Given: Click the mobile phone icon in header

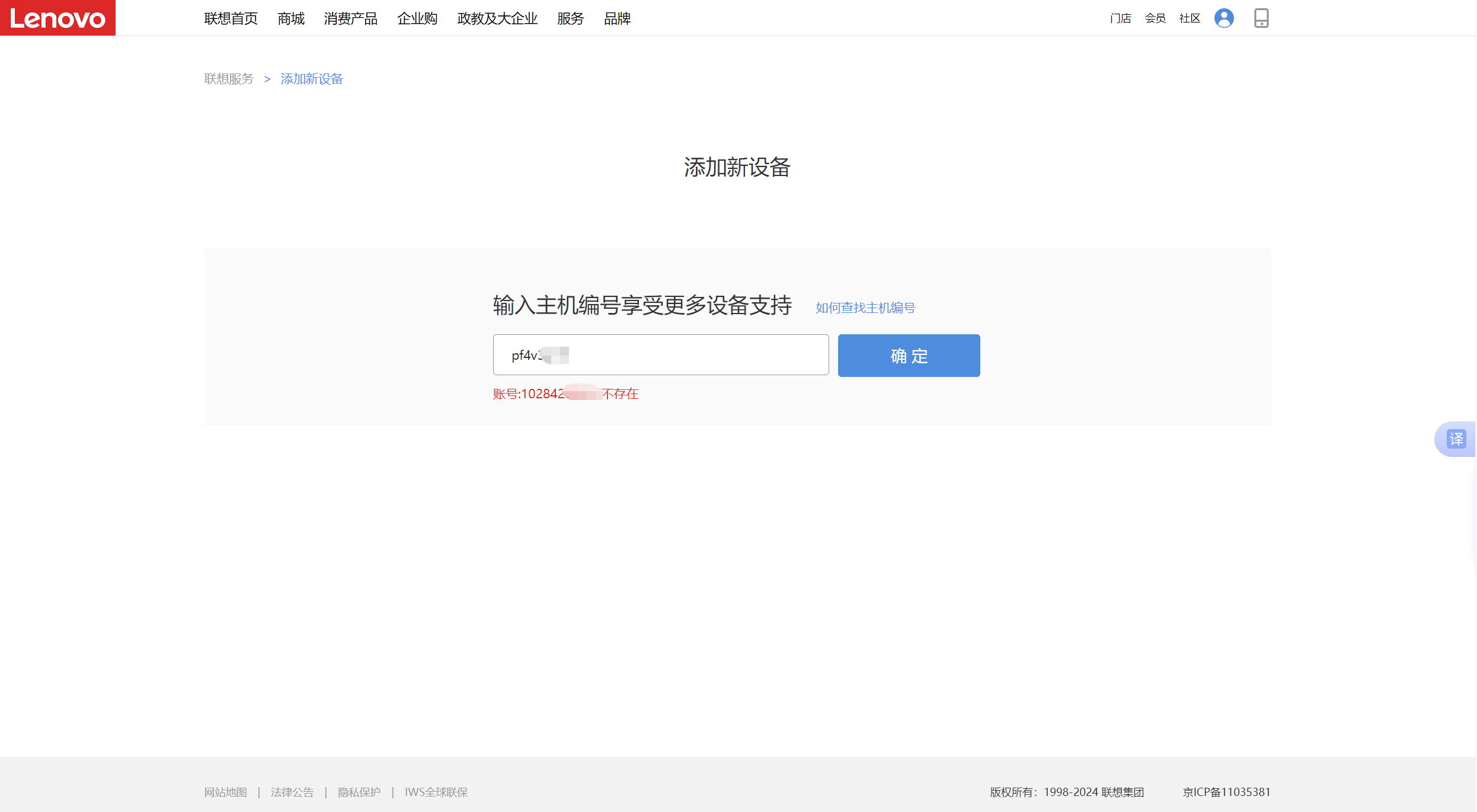Looking at the screenshot, I should pos(1261,18).
